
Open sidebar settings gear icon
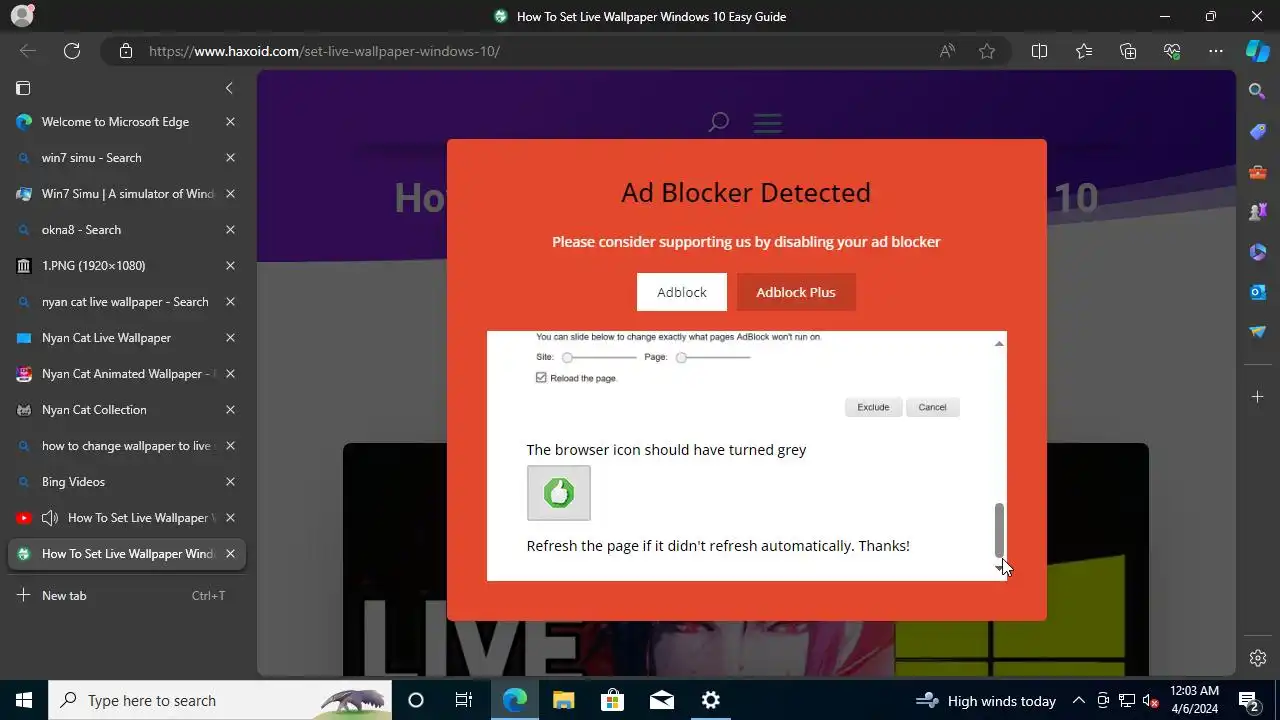coord(1258,658)
